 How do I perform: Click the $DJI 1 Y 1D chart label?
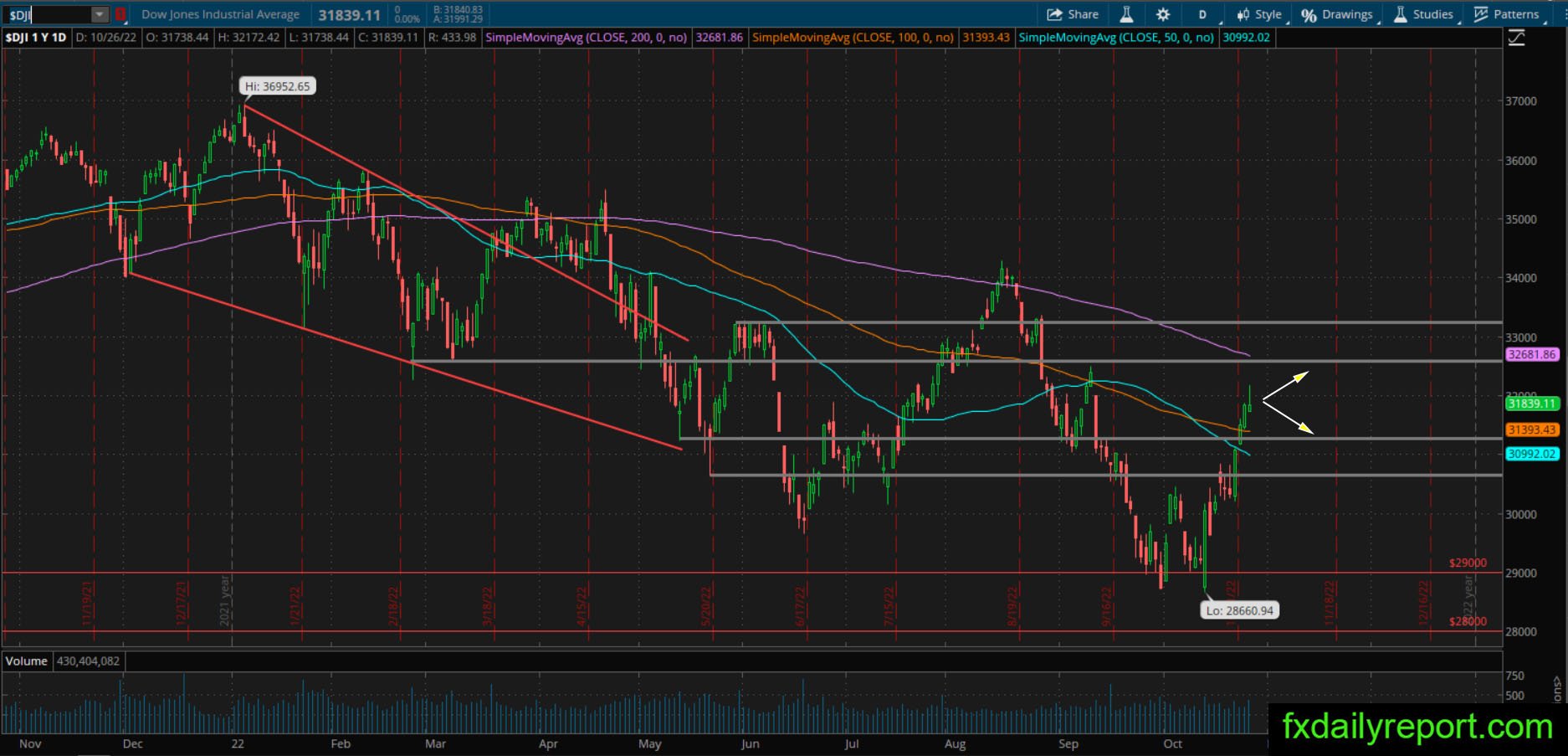click(36, 38)
